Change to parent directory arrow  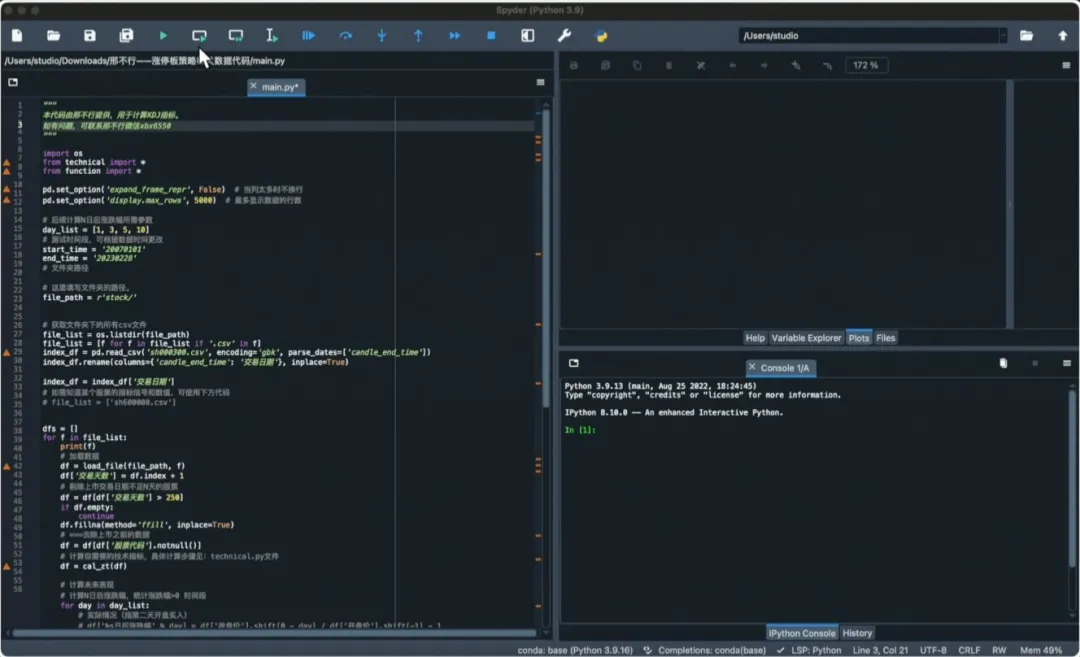click(x=1063, y=36)
